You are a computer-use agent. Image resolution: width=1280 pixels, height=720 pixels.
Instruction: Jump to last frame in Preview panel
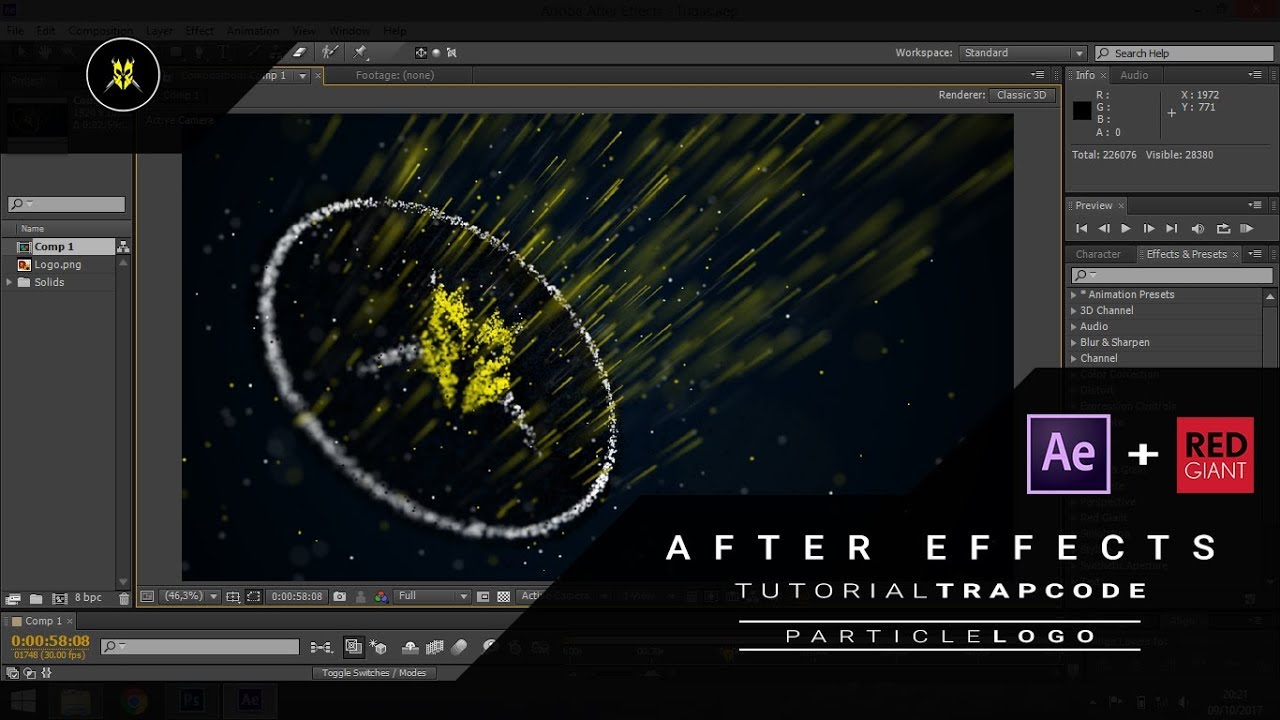(1172, 229)
